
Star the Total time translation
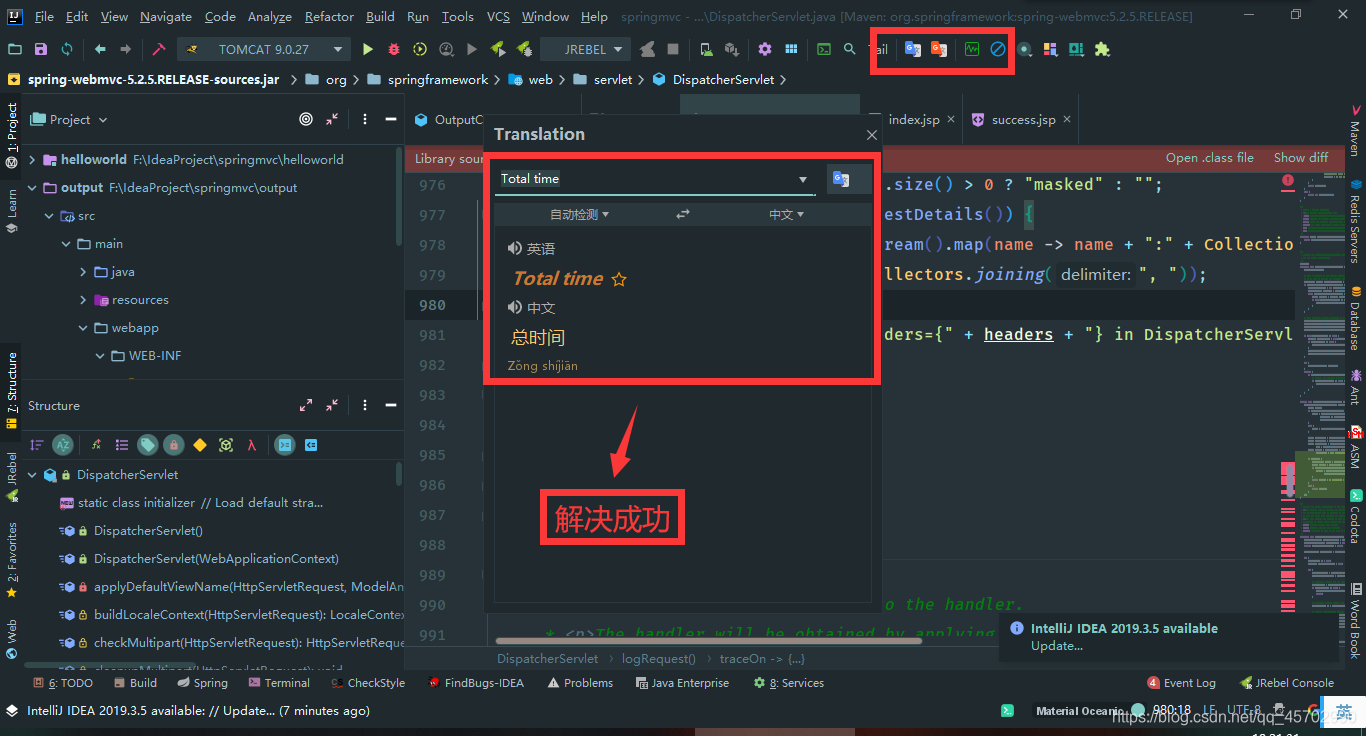tap(619, 279)
